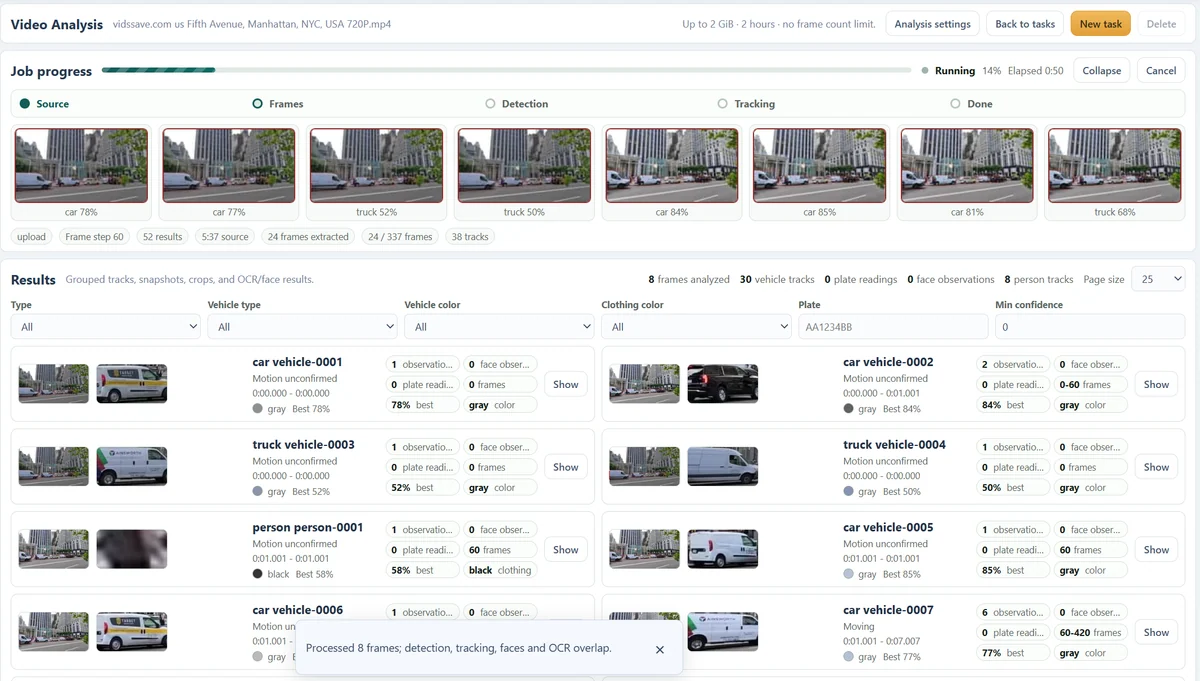Image resolution: width=1200 pixels, height=681 pixels.
Task: Show details for car vehicle-0005
Action: point(1156,549)
